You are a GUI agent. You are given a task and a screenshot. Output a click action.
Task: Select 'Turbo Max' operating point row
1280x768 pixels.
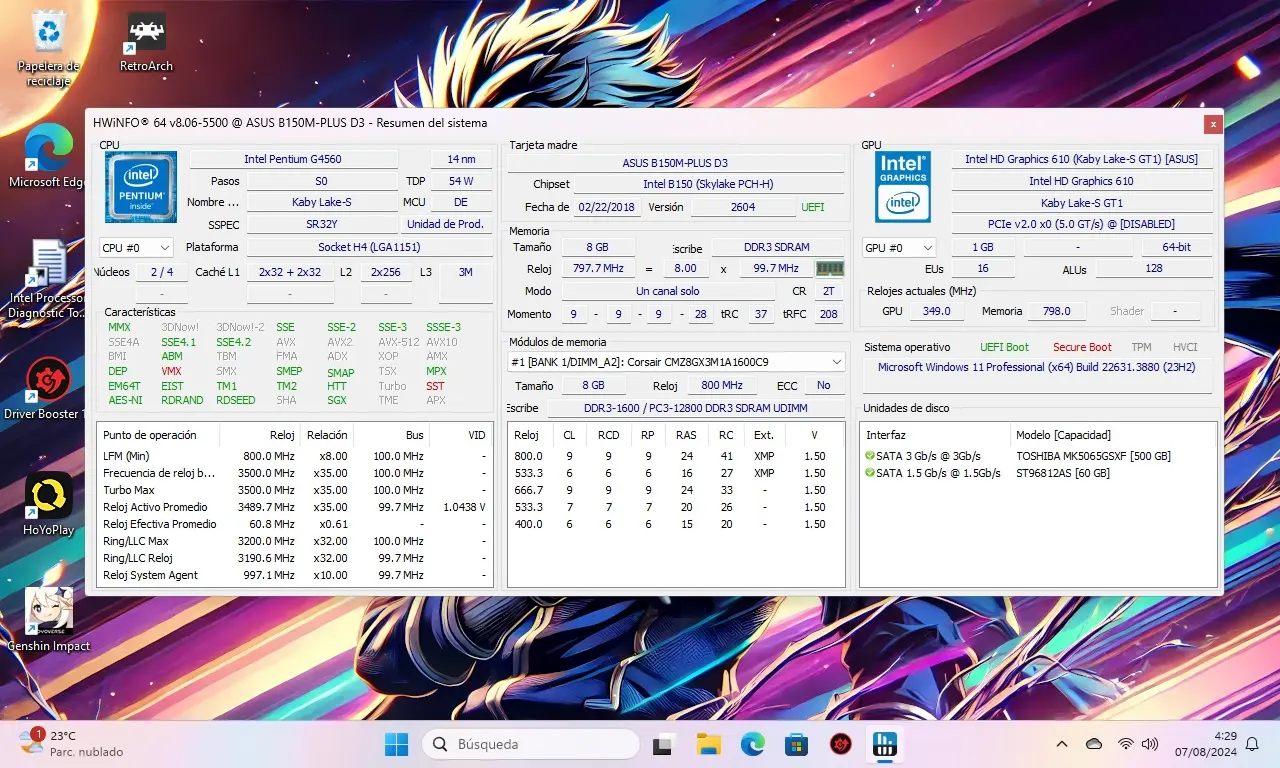coord(295,490)
